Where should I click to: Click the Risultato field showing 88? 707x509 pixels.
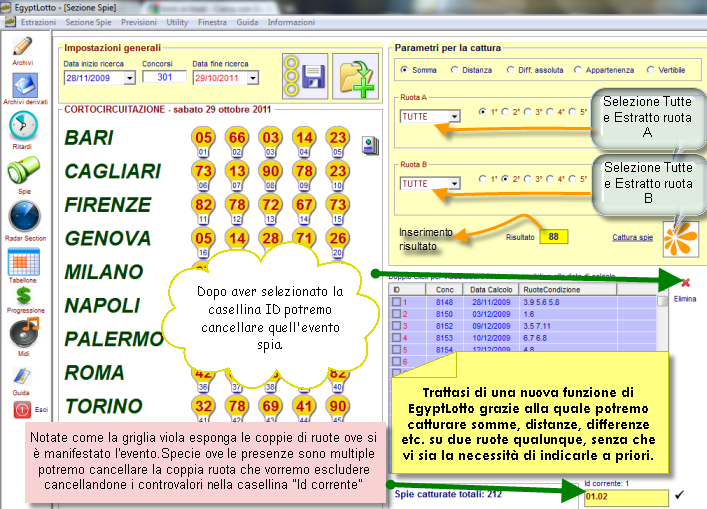pos(554,237)
